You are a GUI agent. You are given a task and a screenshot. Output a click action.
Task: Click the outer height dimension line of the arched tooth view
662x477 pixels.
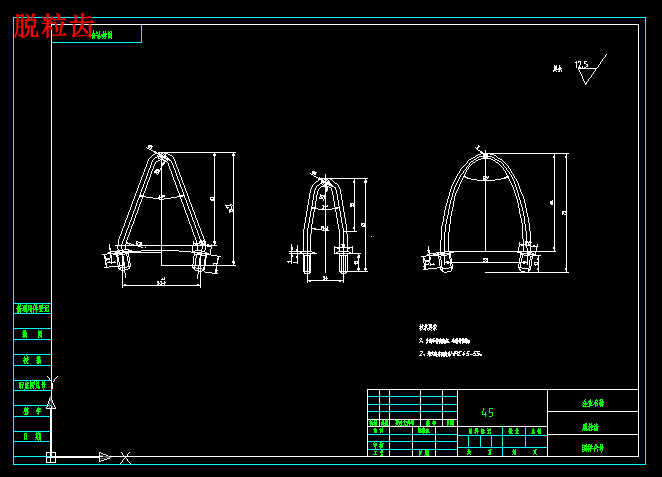(x=565, y=213)
